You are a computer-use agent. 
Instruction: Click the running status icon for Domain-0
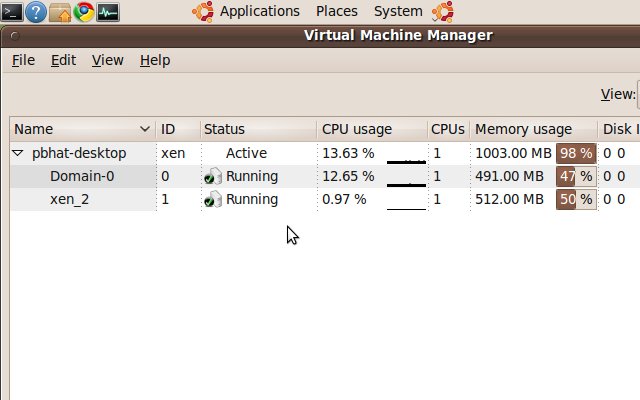[x=213, y=176]
